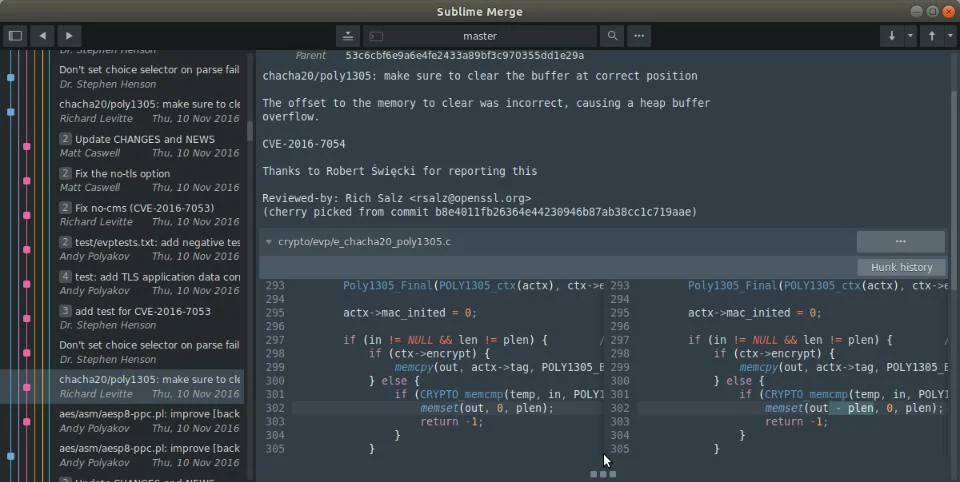This screenshot has width=960, height=482.
Task: Click line 295 'actx->mac_inited = 0;' in the right diff
Action: click(x=754, y=313)
